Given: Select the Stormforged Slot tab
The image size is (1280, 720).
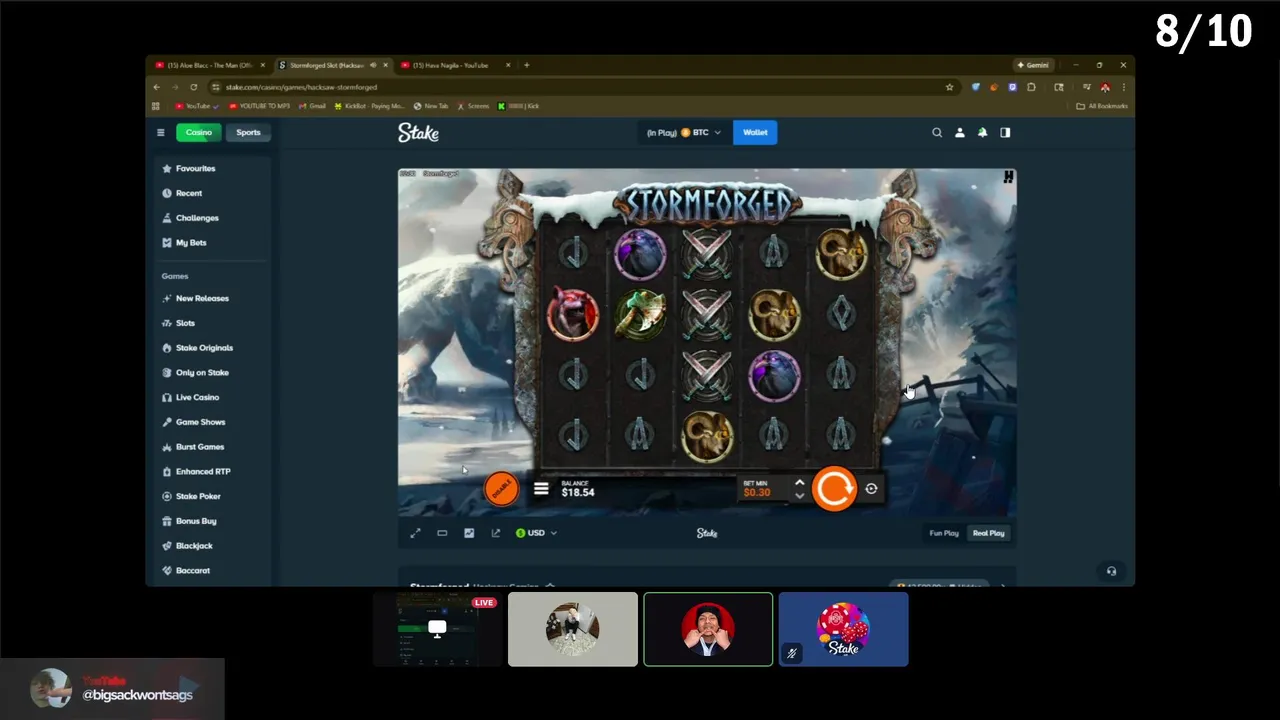Looking at the screenshot, I should [x=332, y=65].
